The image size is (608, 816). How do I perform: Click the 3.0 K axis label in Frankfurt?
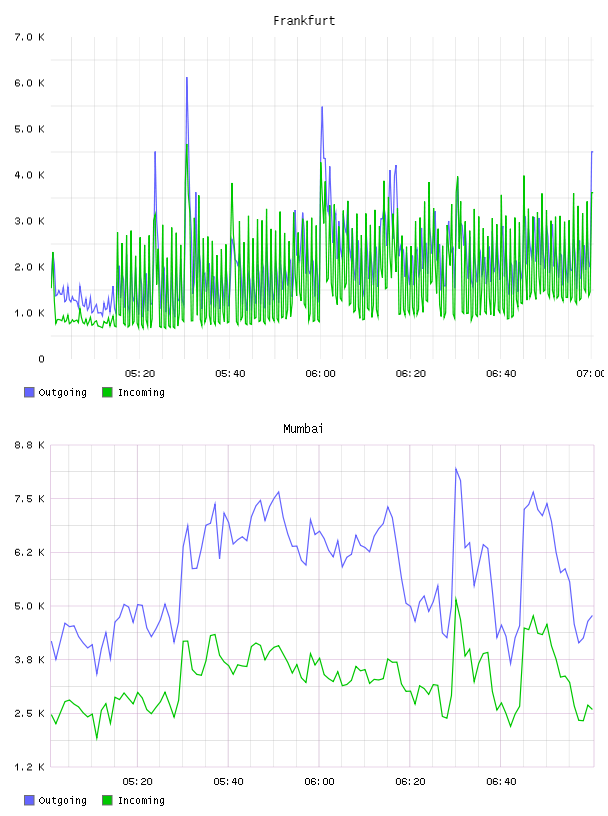click(30, 221)
